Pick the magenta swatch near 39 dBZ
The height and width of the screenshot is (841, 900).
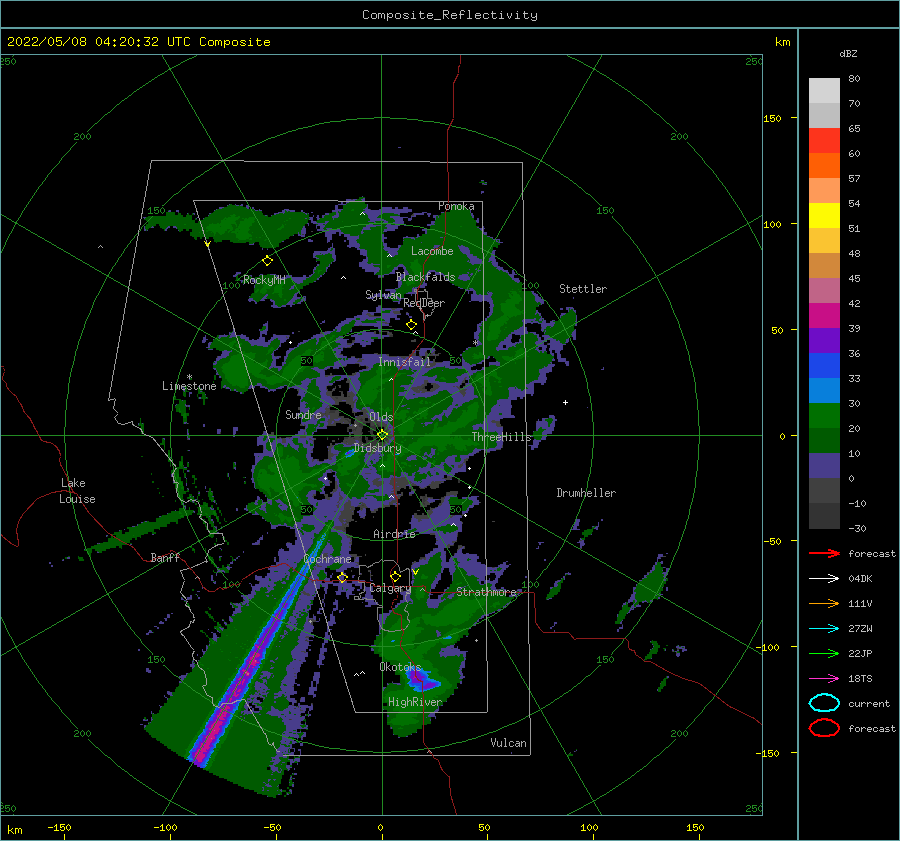(x=824, y=316)
